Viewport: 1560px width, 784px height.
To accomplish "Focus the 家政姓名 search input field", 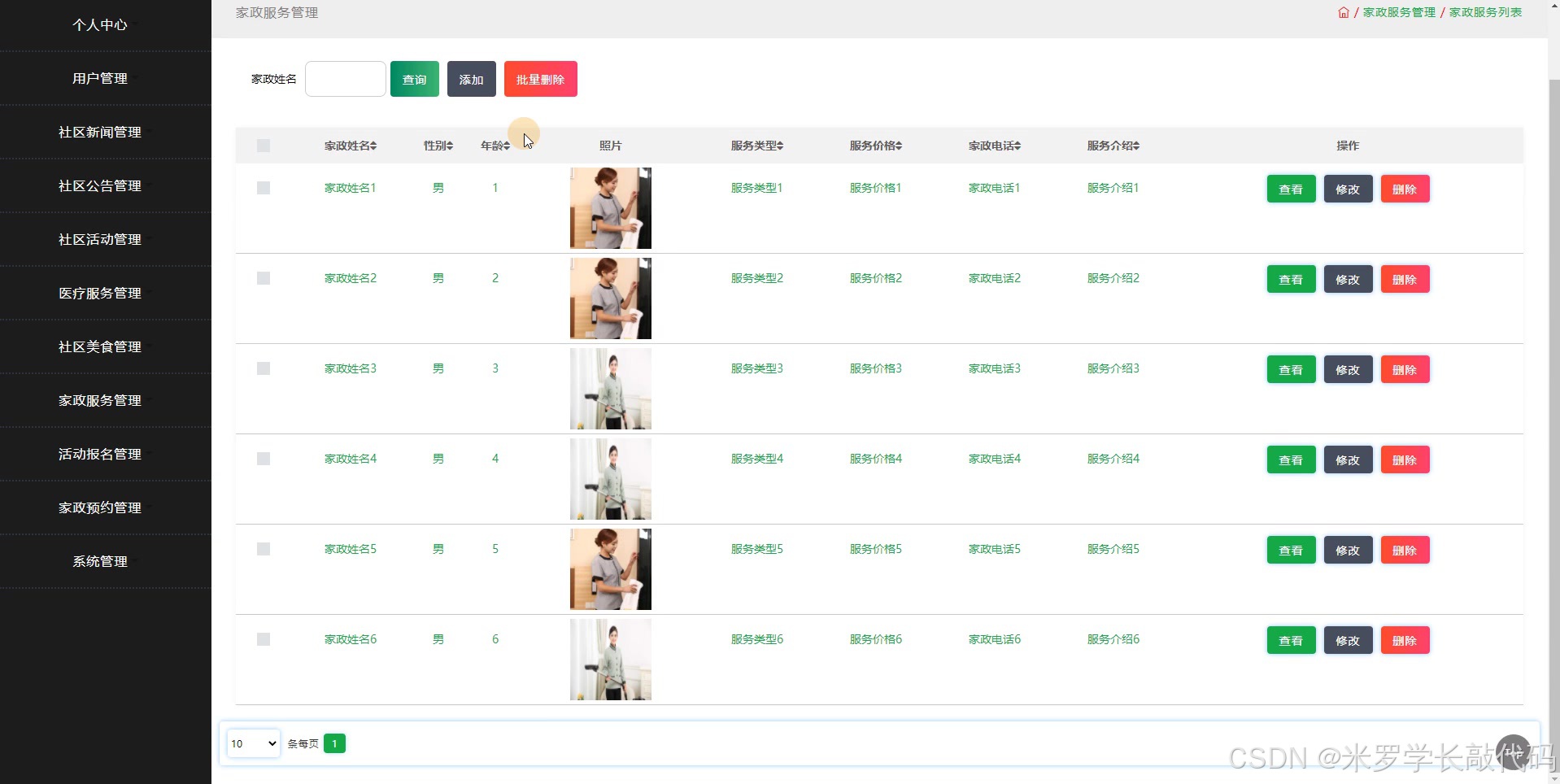I will point(346,79).
